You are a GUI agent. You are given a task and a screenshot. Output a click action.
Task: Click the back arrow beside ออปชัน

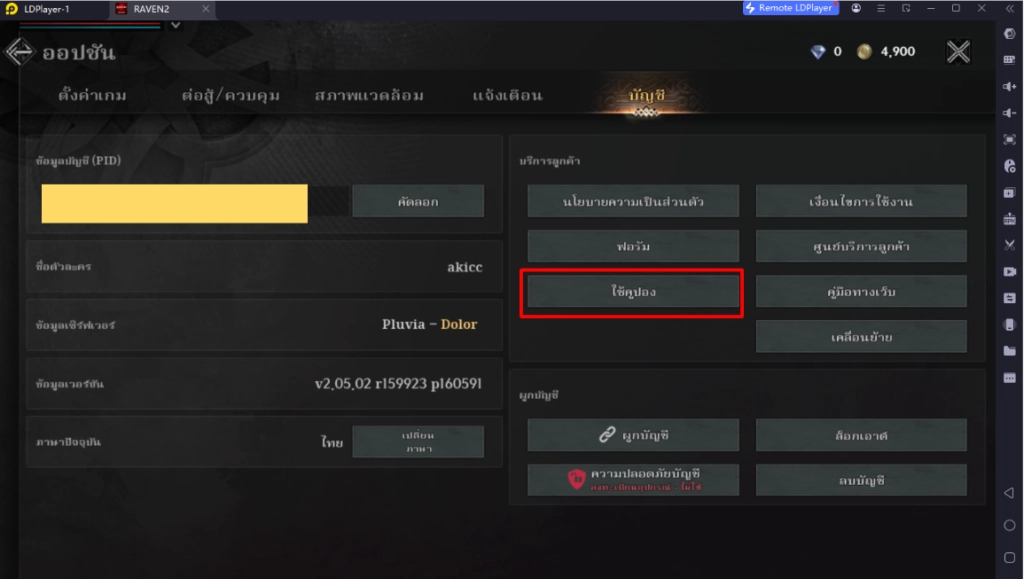19,52
